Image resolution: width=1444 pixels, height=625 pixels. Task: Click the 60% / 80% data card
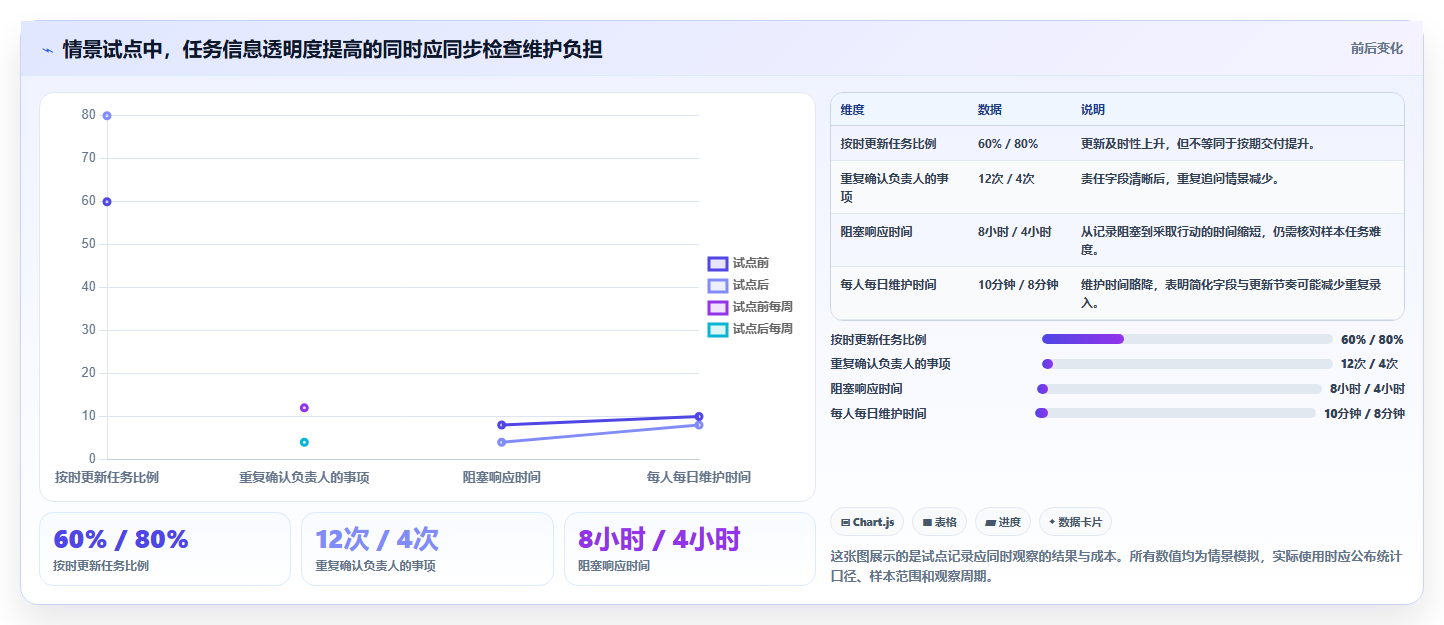pos(165,549)
